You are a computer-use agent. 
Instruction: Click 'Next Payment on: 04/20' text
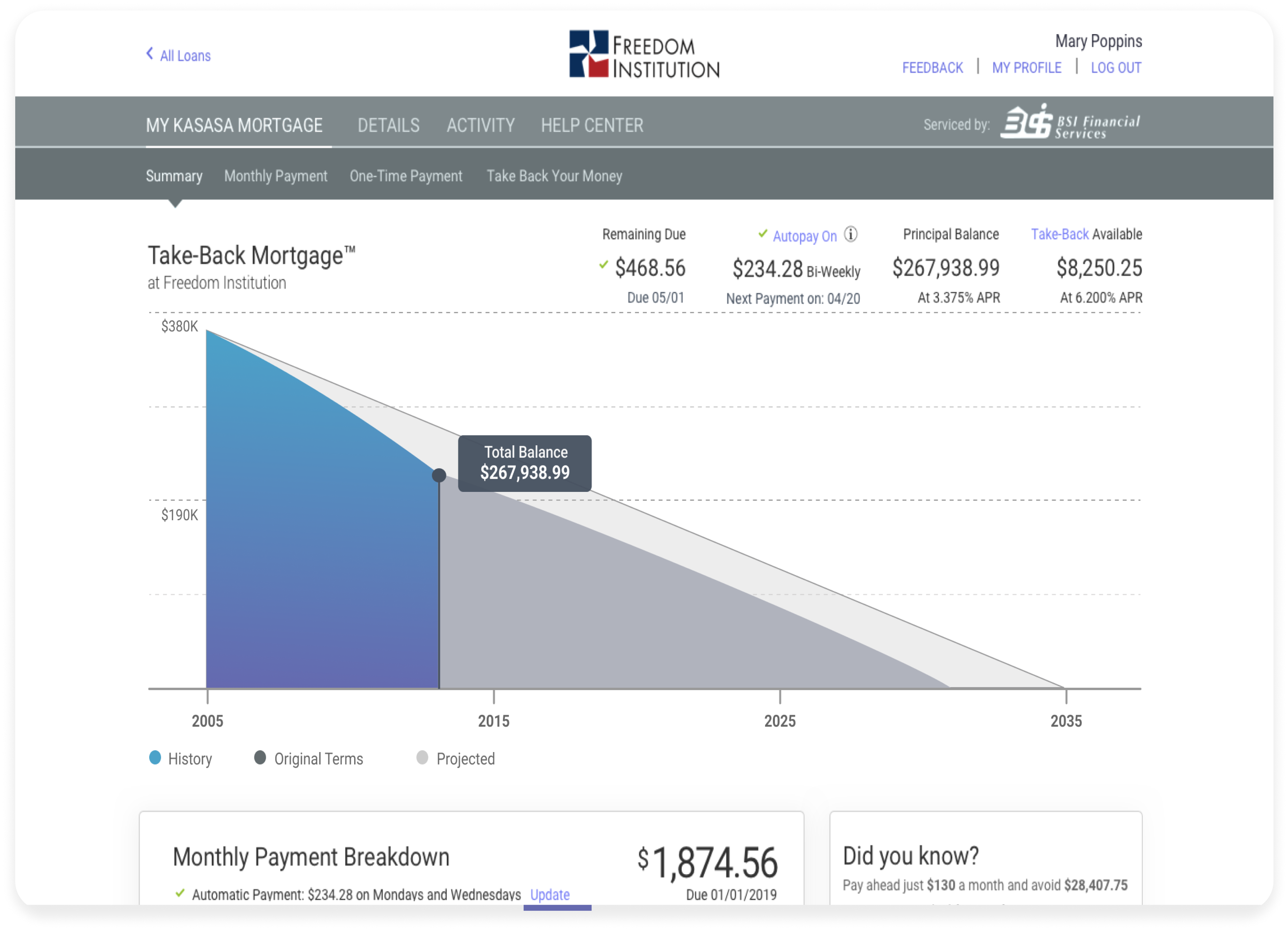(x=793, y=299)
